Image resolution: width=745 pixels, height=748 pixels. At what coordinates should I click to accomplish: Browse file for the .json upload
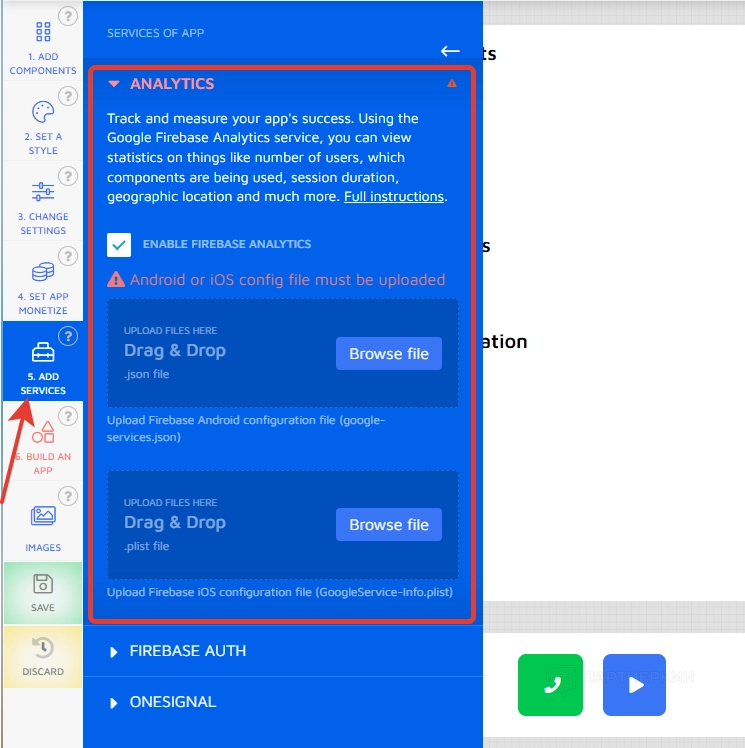pyautogui.click(x=389, y=353)
